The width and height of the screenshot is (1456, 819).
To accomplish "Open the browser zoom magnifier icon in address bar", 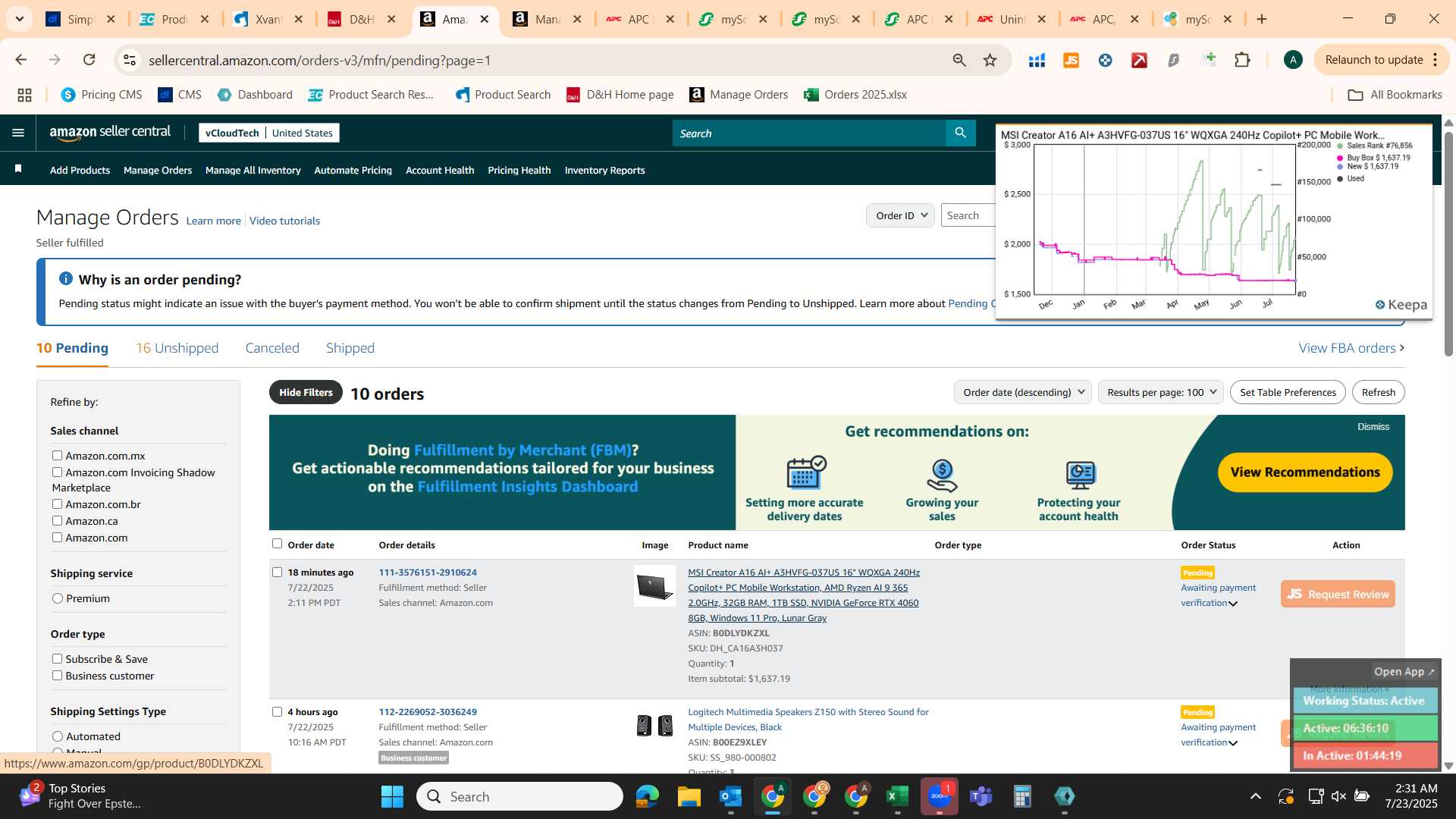I will [959, 60].
